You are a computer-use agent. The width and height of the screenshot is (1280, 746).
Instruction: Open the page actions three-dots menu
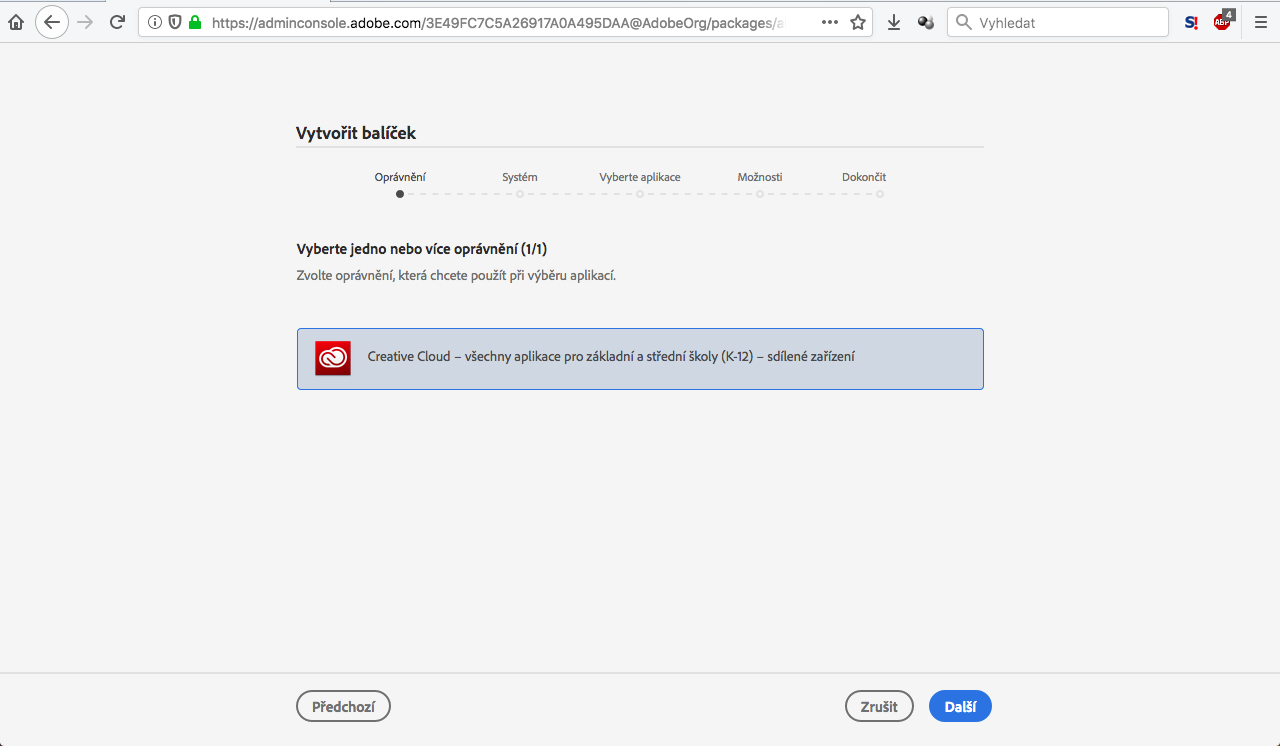pyautogui.click(x=830, y=22)
